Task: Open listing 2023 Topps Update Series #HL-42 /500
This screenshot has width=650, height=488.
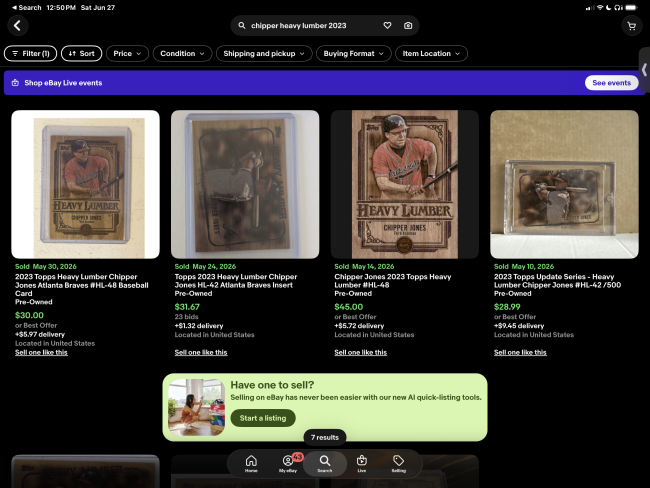Action: click(x=557, y=281)
